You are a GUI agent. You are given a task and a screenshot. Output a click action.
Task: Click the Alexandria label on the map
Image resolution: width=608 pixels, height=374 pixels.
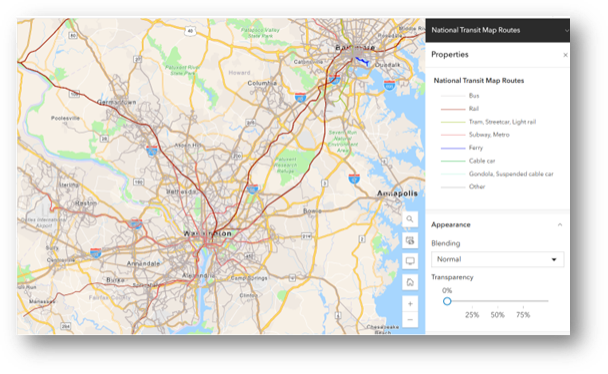pos(199,276)
